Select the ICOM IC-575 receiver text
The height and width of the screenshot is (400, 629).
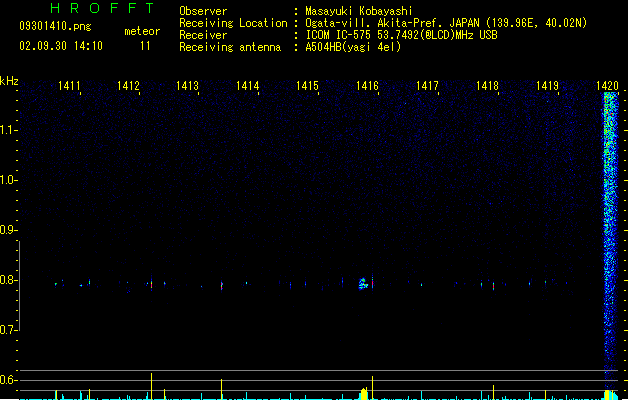[401, 35]
